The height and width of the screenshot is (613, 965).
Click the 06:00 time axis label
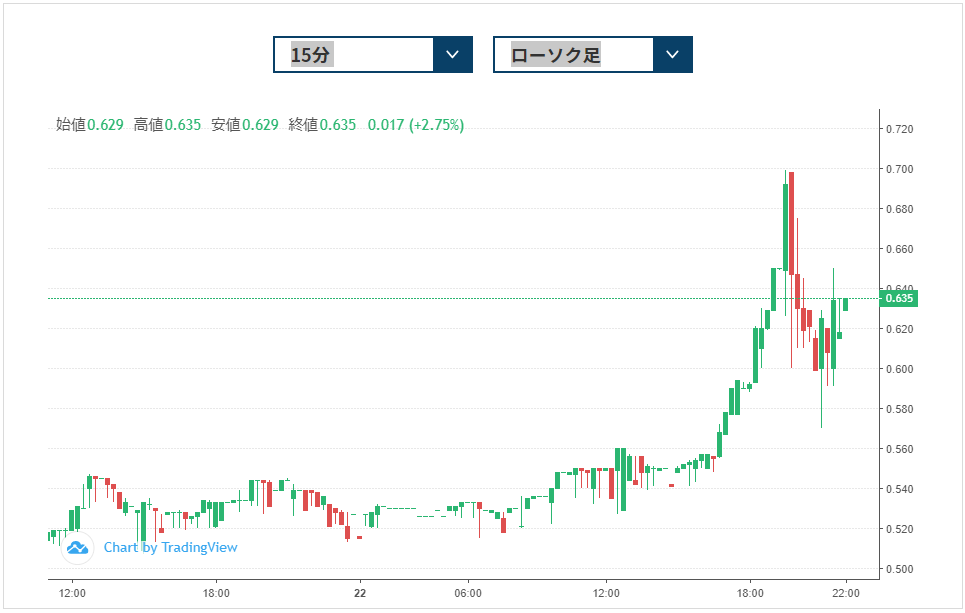tap(468, 593)
